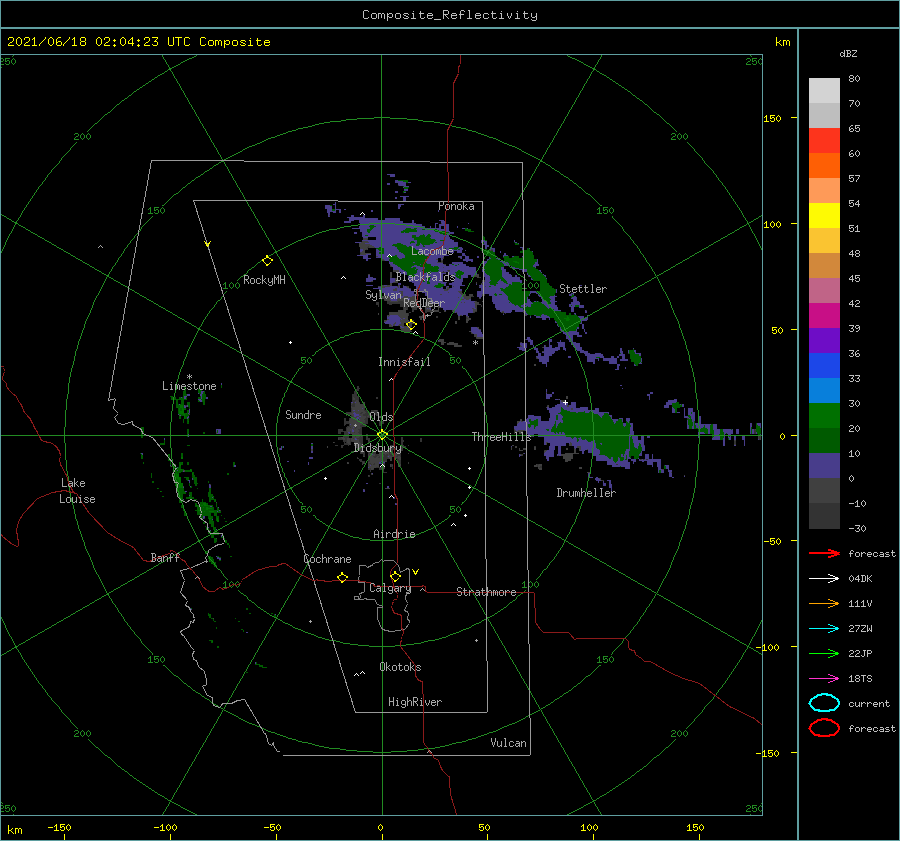Click the yellow radar-center diamond at Olds
The width and height of the screenshot is (900, 841).
point(382,435)
